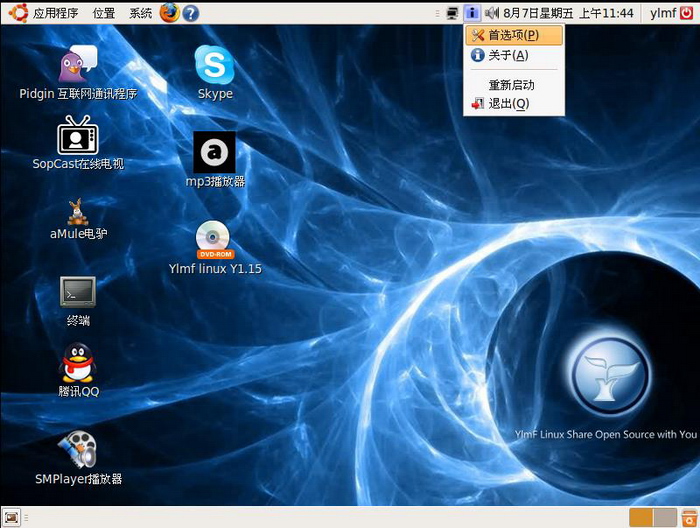Select the mp3 player desktop icon
Image resolution: width=700 pixels, height=528 pixels.
(214, 152)
